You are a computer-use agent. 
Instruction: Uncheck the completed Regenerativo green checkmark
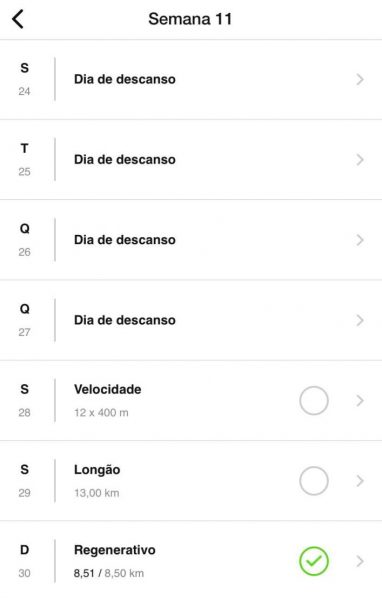[314, 561]
